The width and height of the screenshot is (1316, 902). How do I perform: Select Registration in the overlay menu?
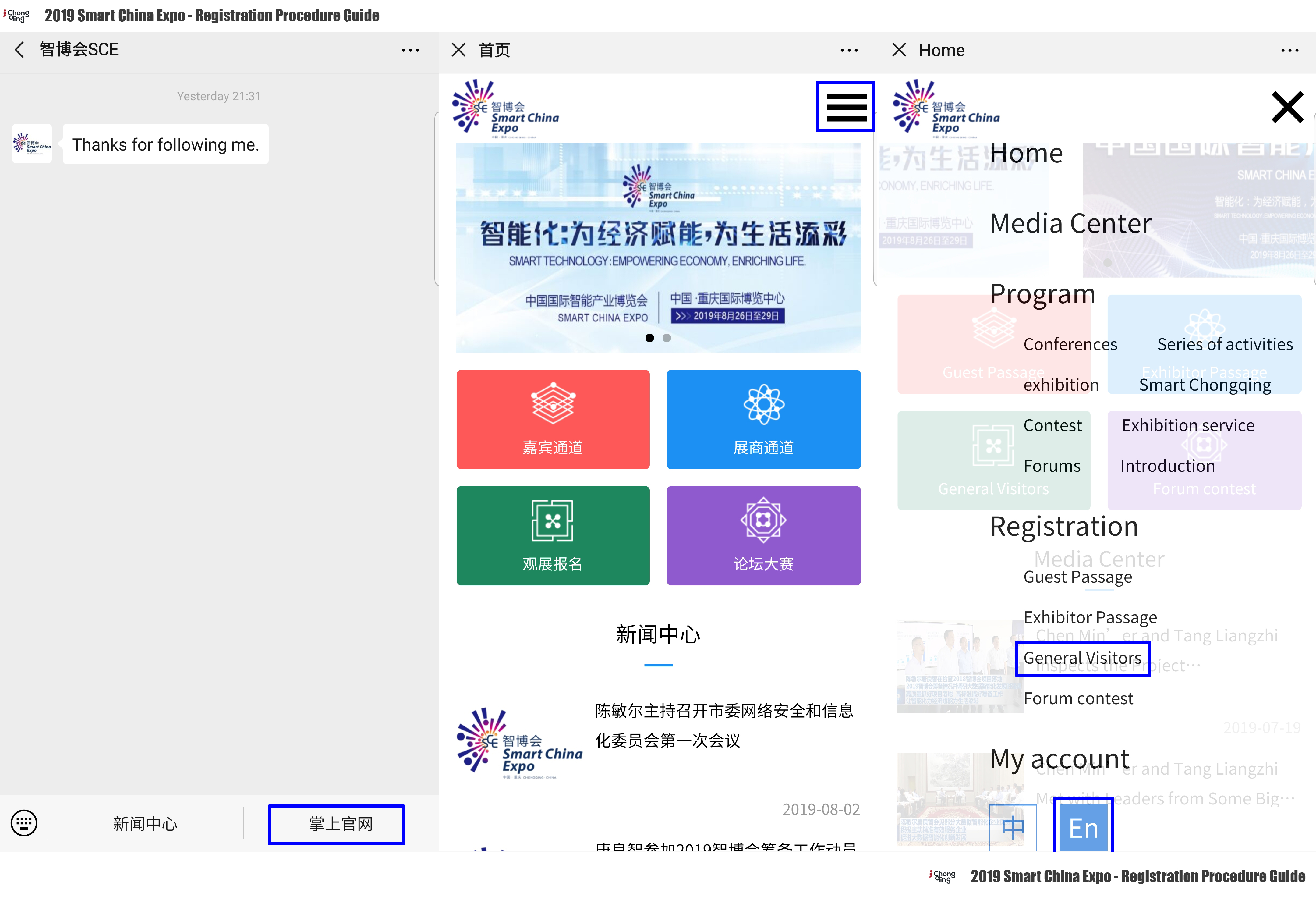tap(1063, 526)
